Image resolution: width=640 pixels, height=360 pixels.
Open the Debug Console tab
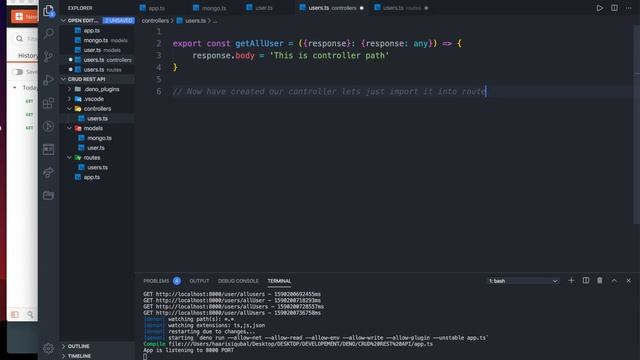click(x=238, y=281)
